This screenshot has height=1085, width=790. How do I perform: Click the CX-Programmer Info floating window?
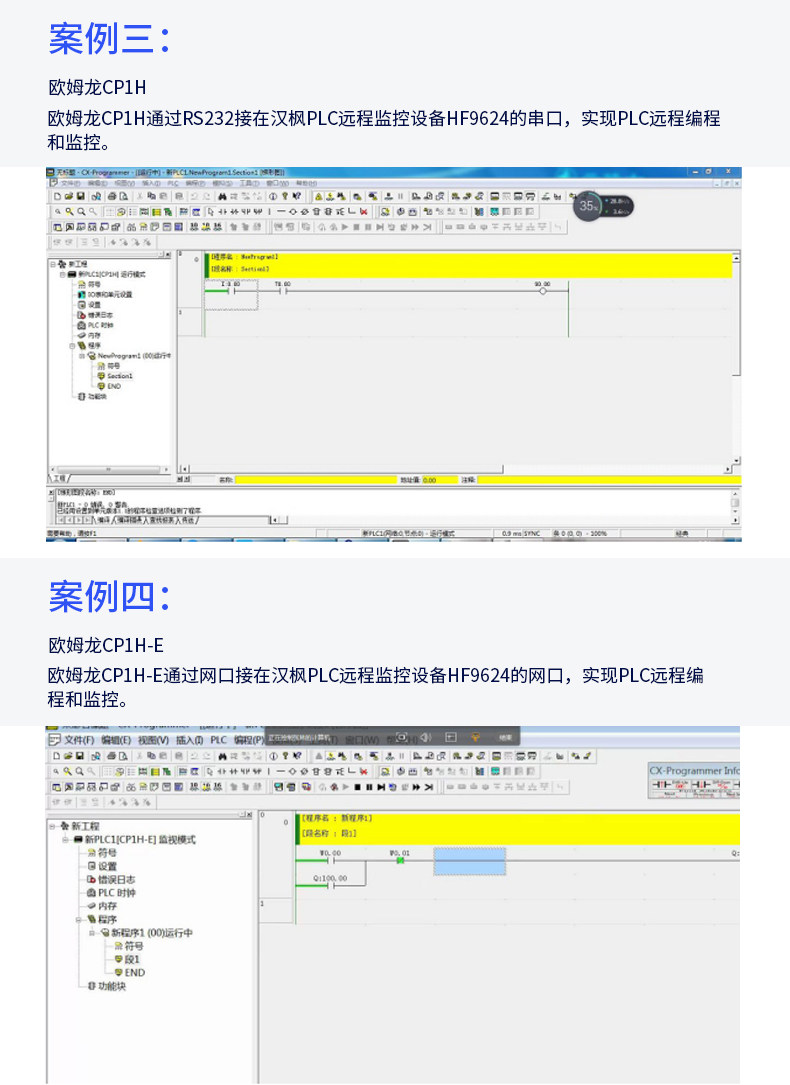coord(694,781)
